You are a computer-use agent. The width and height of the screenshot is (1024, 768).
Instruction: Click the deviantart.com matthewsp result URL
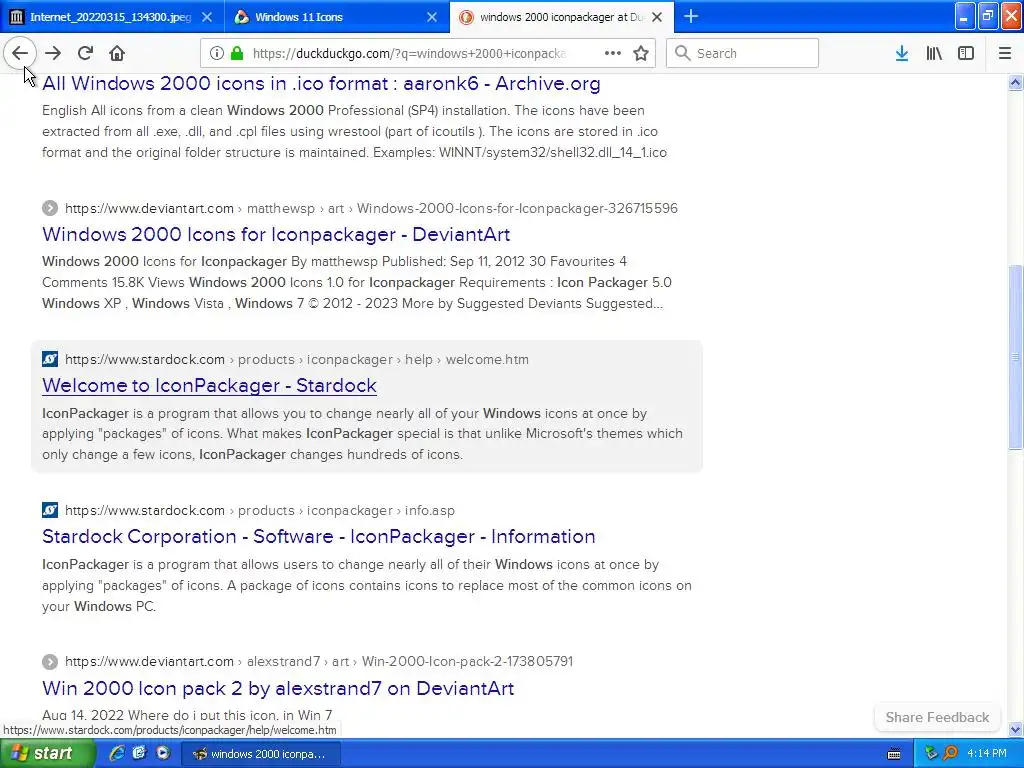pyautogui.click(x=371, y=208)
